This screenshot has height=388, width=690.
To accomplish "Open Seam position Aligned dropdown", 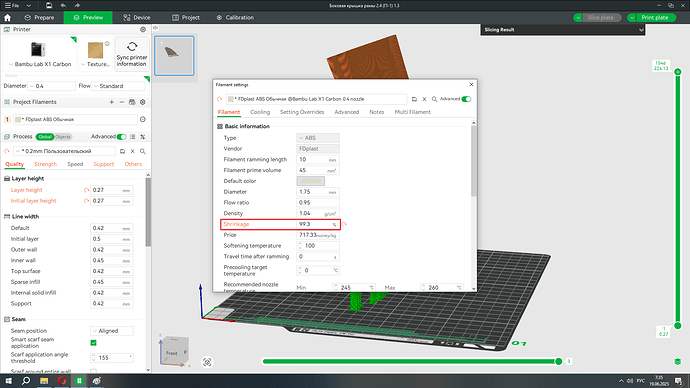I will point(112,331).
